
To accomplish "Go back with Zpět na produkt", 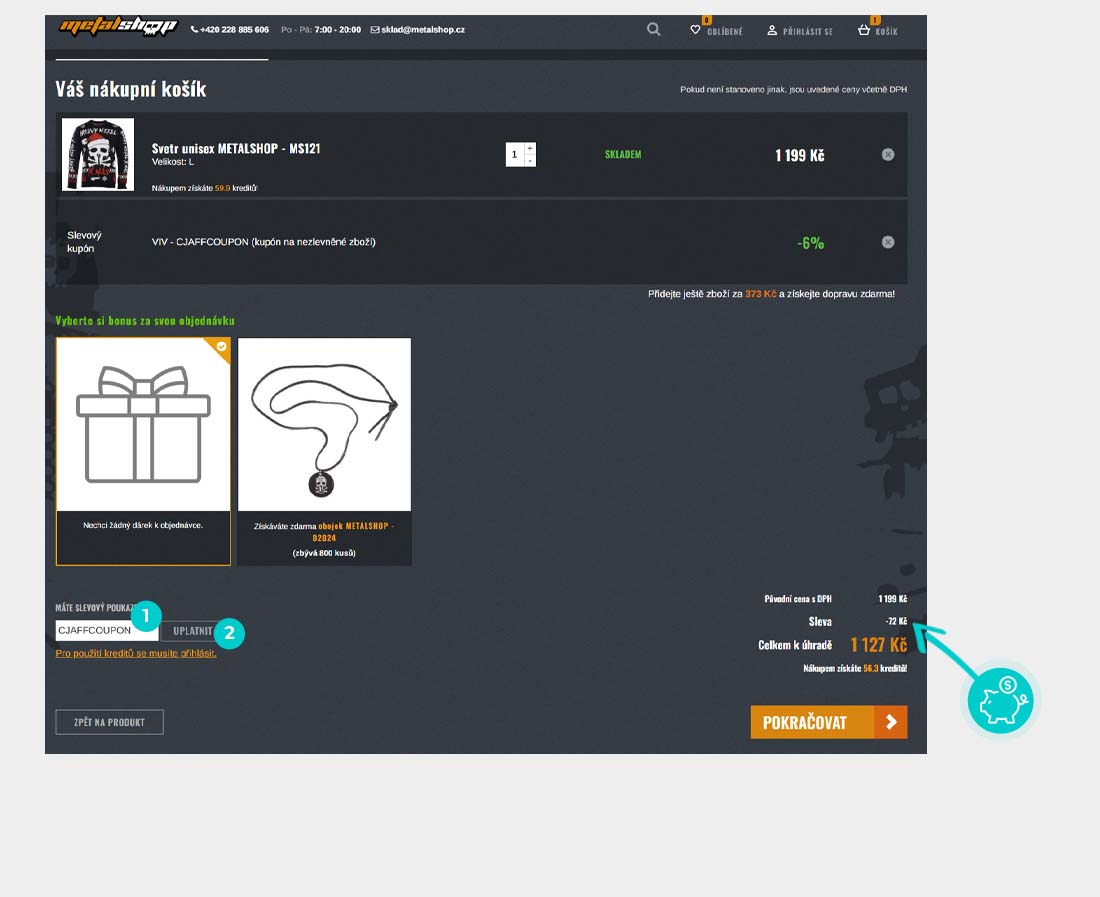I will pos(109,722).
